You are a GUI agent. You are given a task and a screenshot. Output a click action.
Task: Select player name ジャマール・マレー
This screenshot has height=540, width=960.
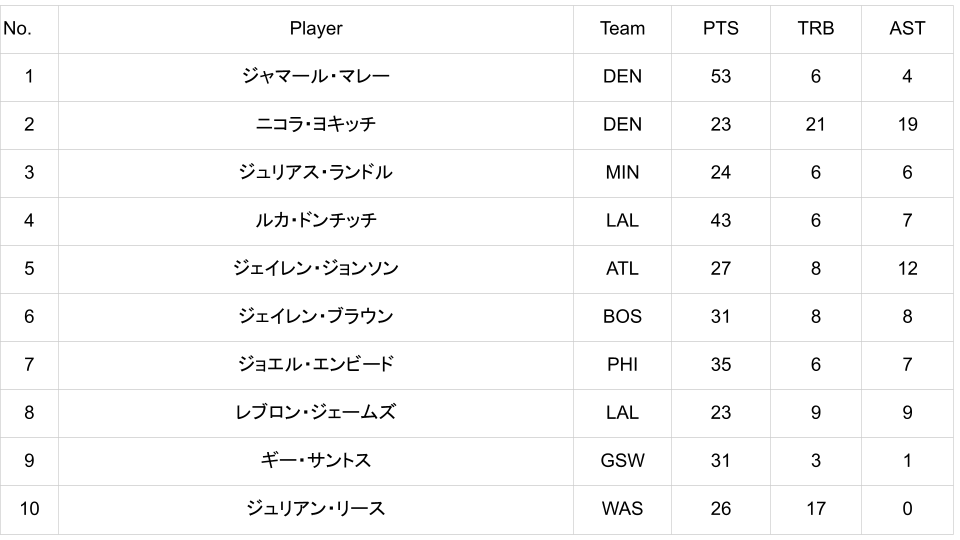(315, 76)
